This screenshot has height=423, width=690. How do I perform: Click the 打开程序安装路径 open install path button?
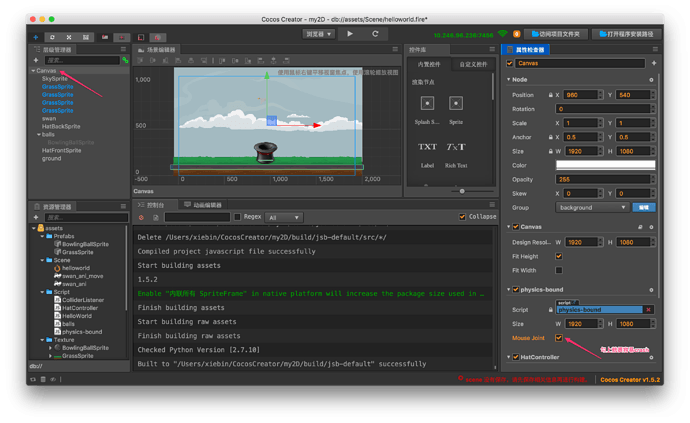[627, 34]
